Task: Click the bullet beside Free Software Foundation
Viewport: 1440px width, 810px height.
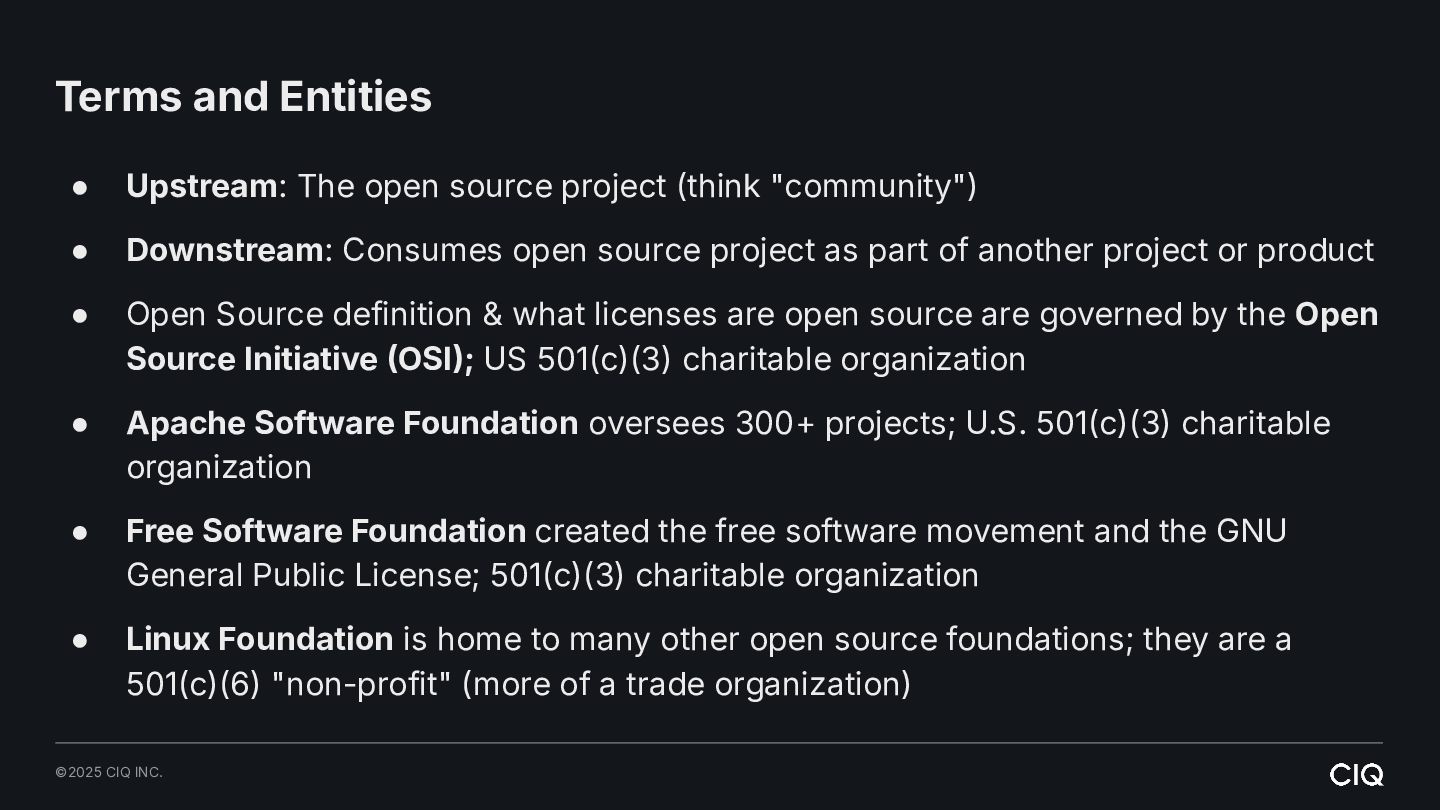Action: (x=81, y=532)
